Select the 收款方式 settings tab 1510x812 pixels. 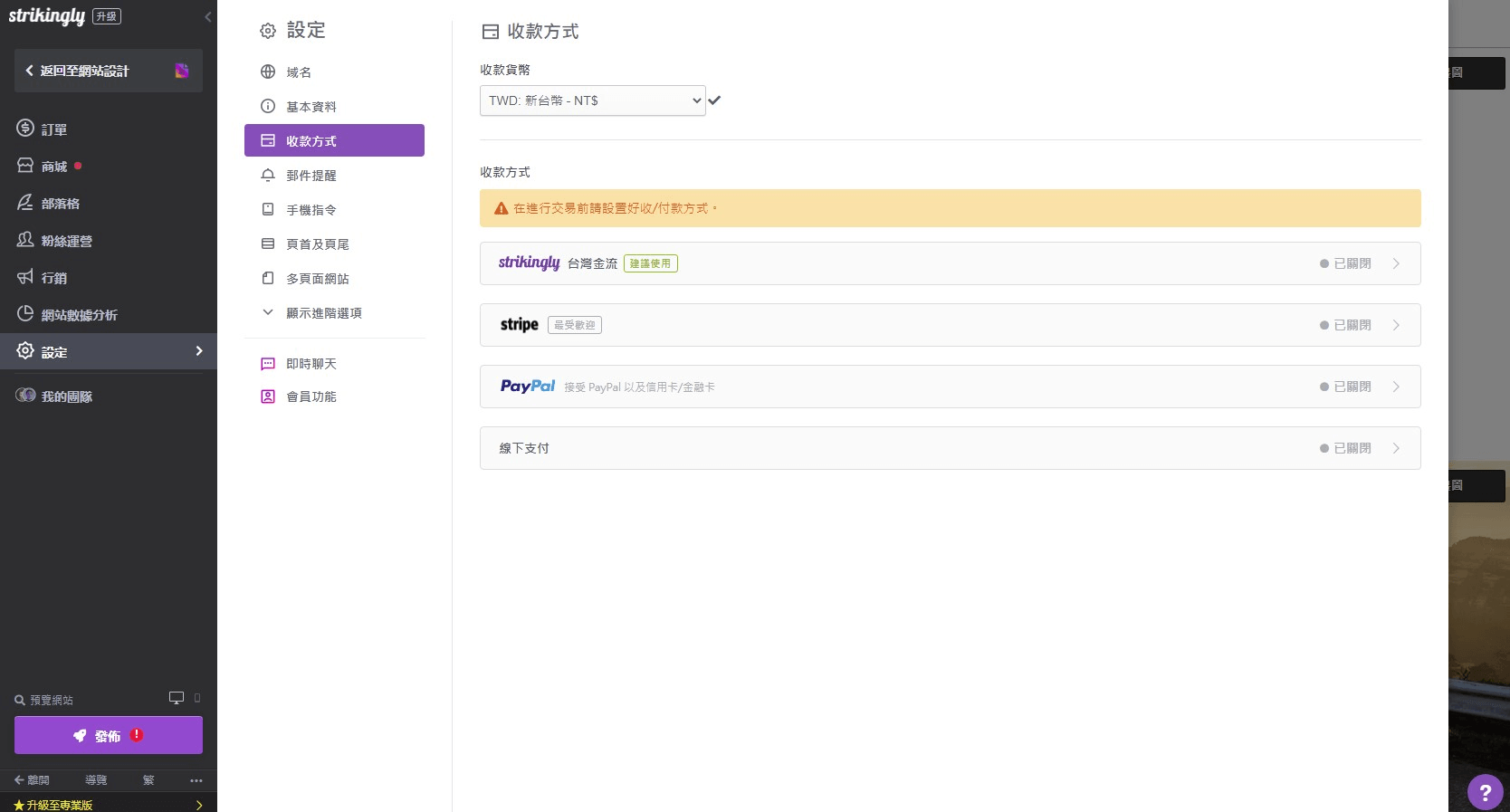pyautogui.click(x=334, y=140)
